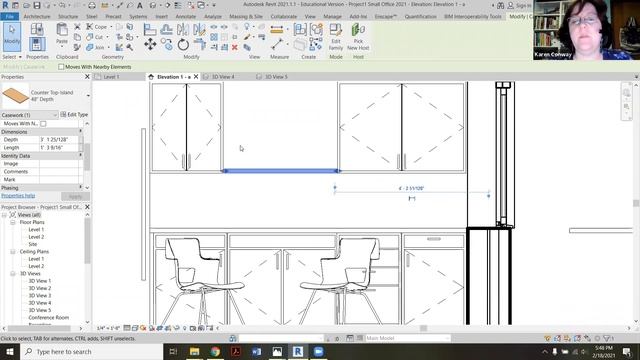640x360 pixels.
Task: Select the Modify tool in the ribbon
Action: [12, 37]
